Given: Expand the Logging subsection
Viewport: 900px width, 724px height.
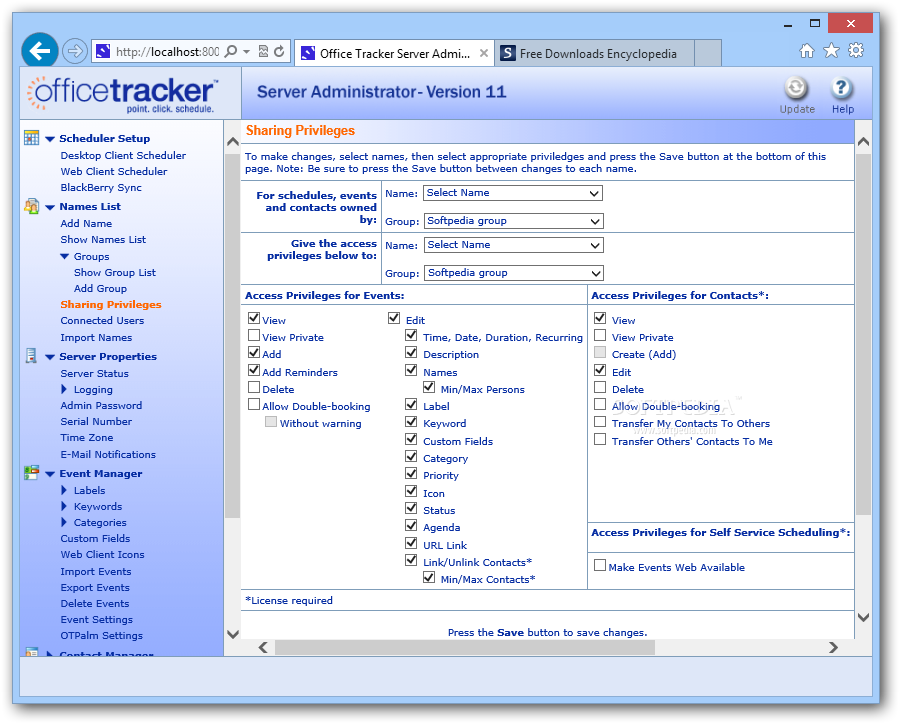Looking at the screenshot, I should 64,389.
